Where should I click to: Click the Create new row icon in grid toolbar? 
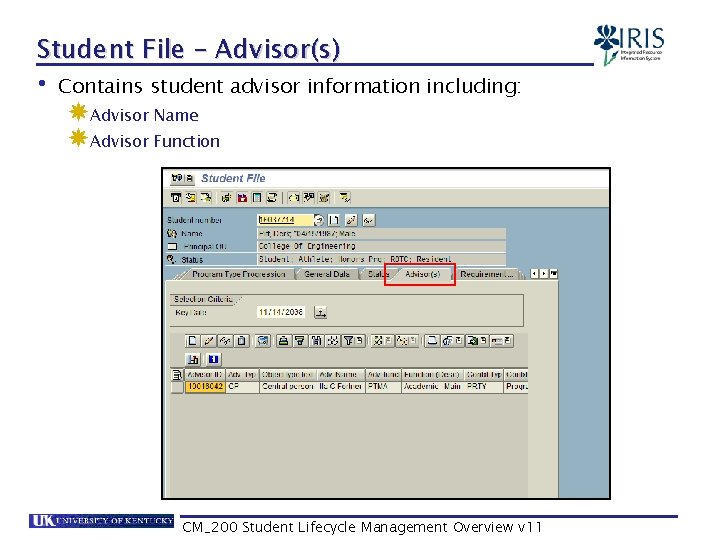click(x=192, y=341)
